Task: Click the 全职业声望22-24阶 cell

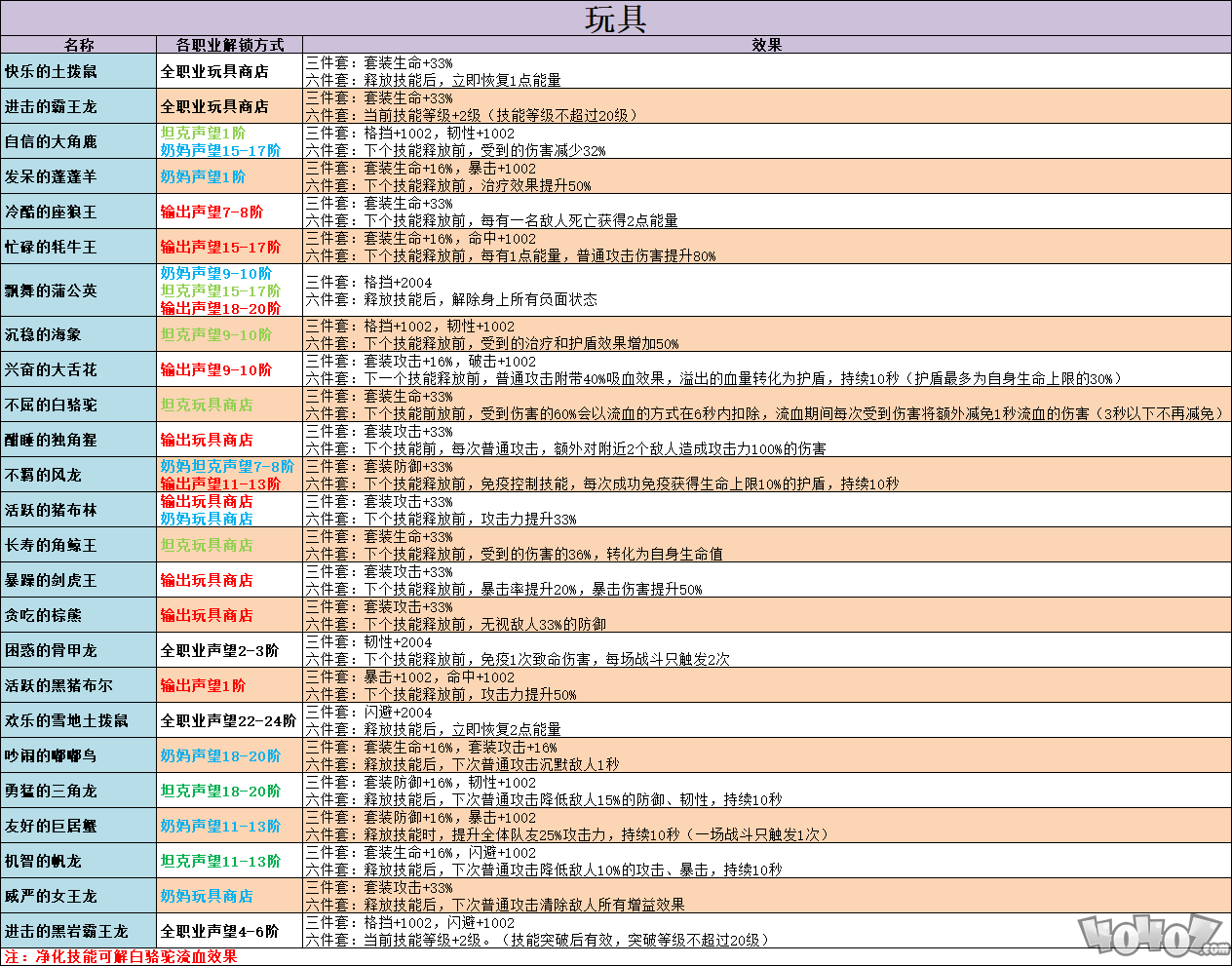Action: pyautogui.click(x=228, y=720)
